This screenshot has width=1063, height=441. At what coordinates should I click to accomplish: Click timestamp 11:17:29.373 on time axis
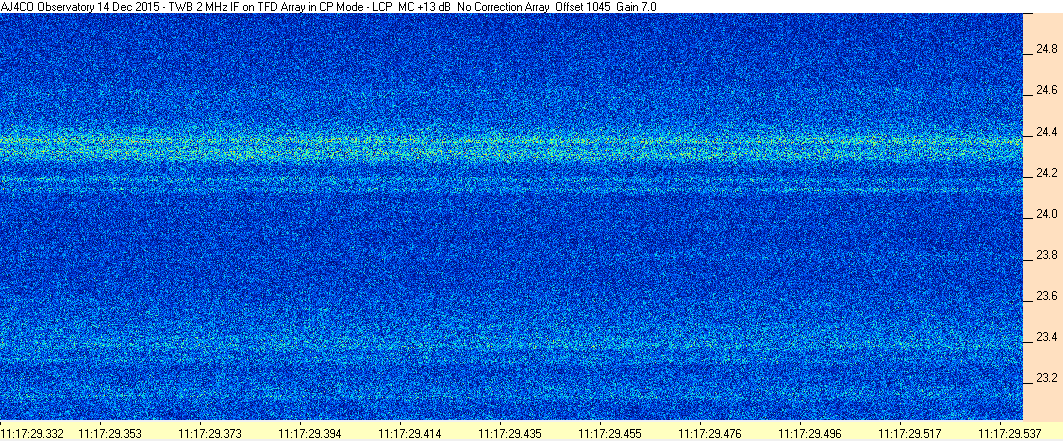[x=211, y=432]
